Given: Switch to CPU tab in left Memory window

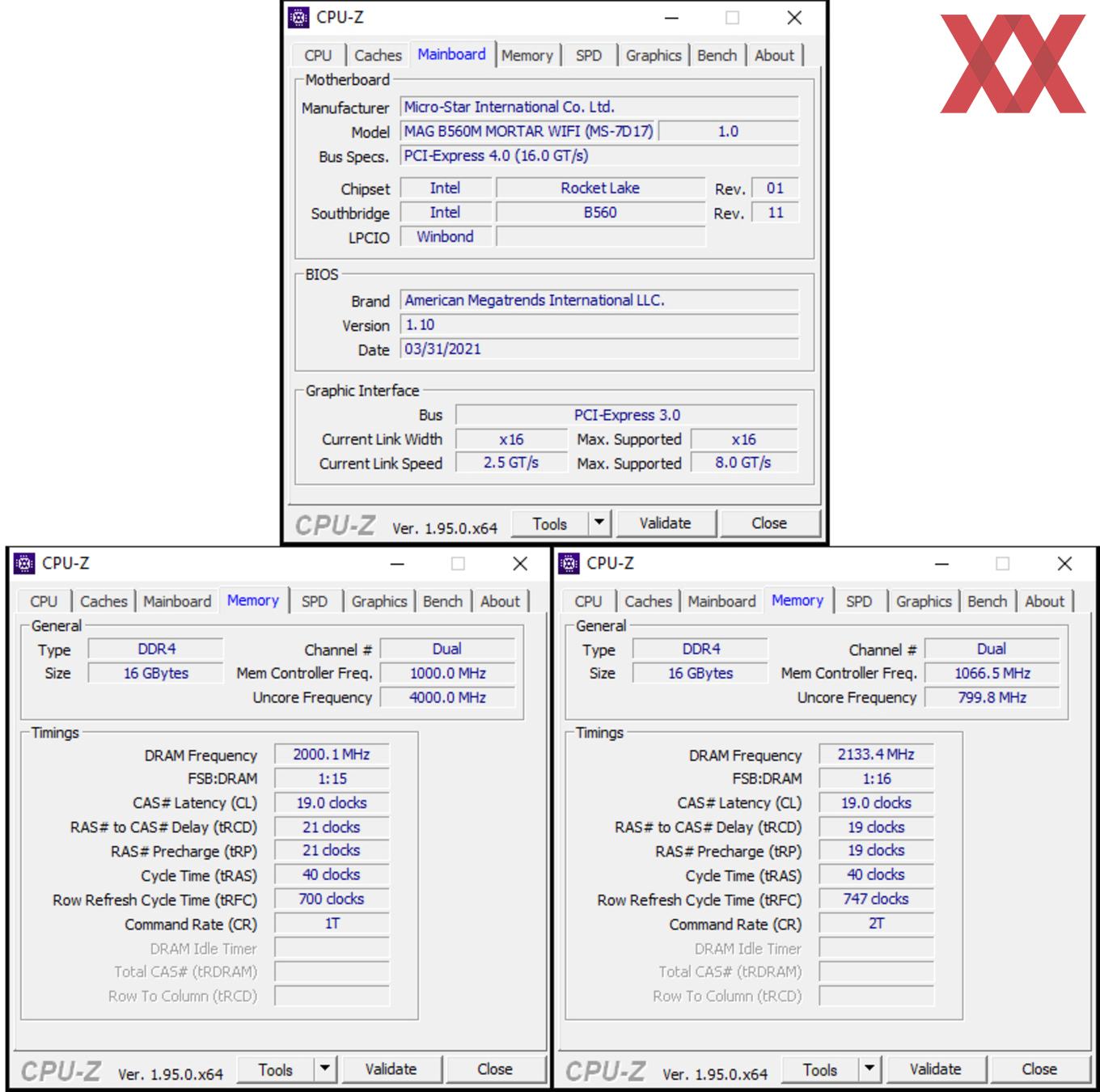Looking at the screenshot, I should (x=44, y=601).
